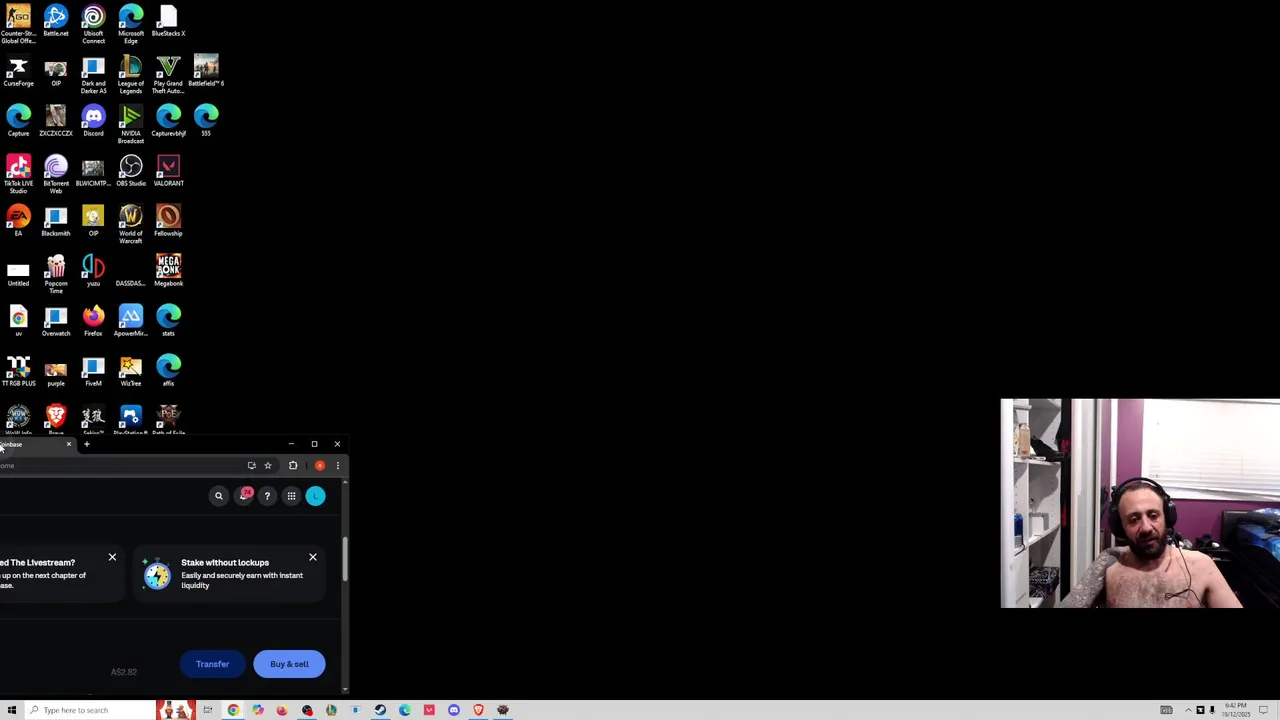1280x720 pixels.
Task: Select the NVIDIA Broadcast desktop icon
Action: click(131, 125)
